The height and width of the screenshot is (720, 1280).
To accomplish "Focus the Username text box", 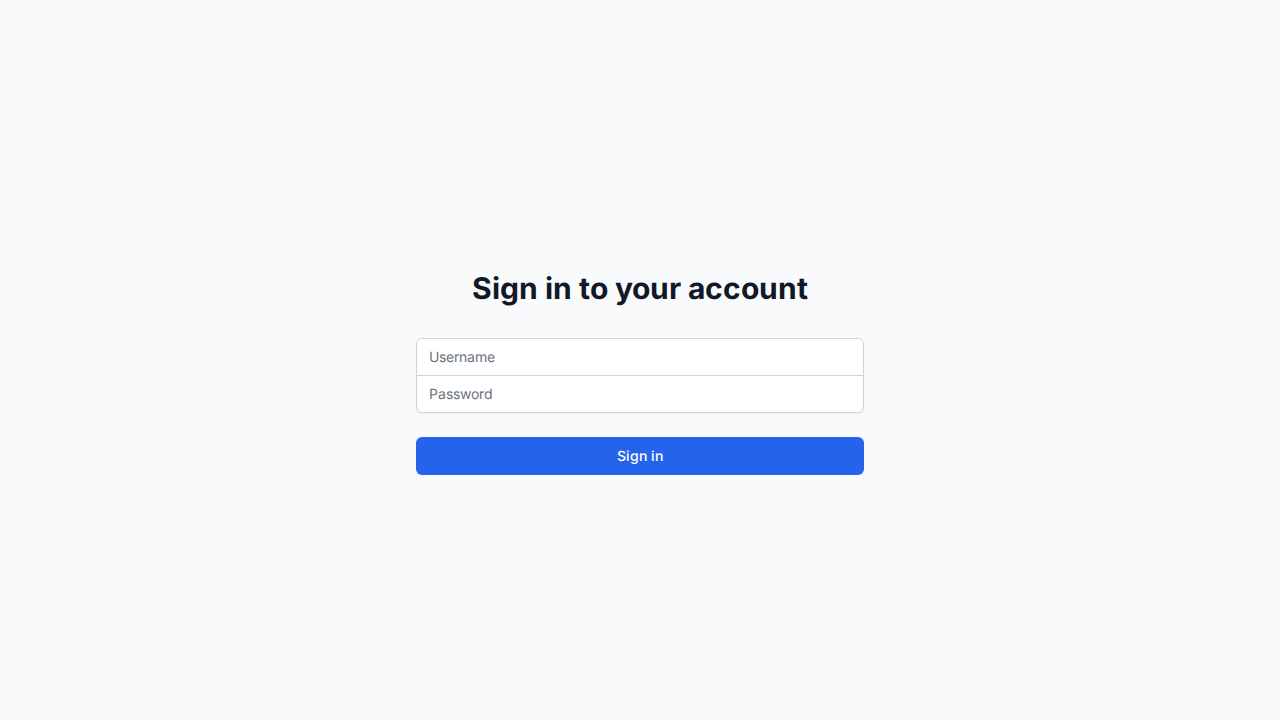I will 640,357.
